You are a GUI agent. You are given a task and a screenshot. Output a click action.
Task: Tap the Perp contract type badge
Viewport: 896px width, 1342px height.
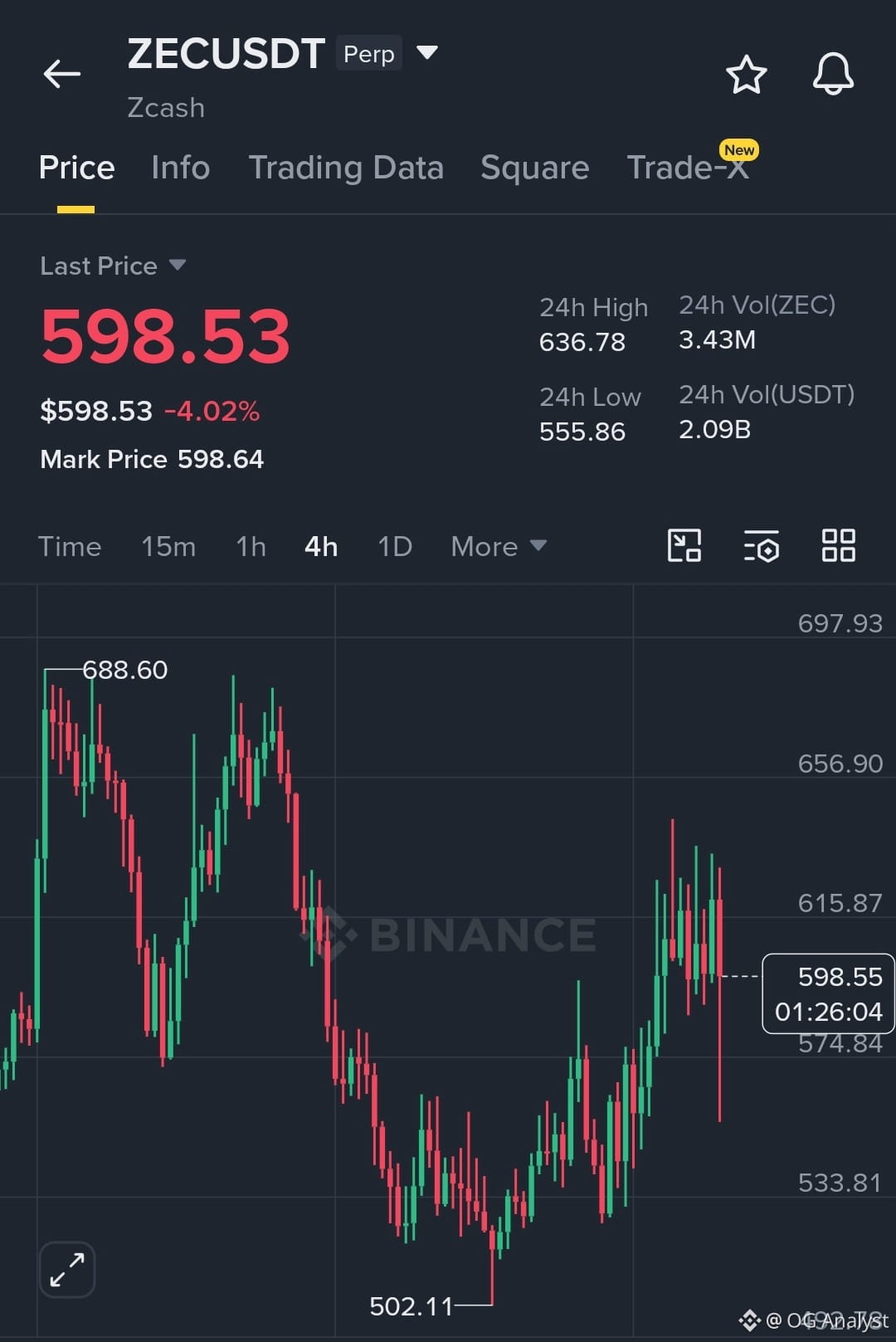coord(369,53)
